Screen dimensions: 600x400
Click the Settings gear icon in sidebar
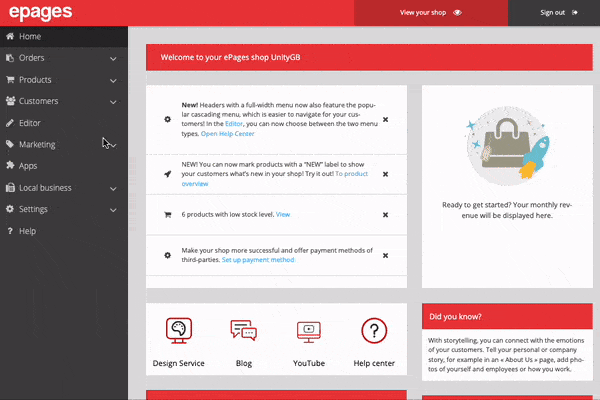pyautogui.click(x=10, y=209)
